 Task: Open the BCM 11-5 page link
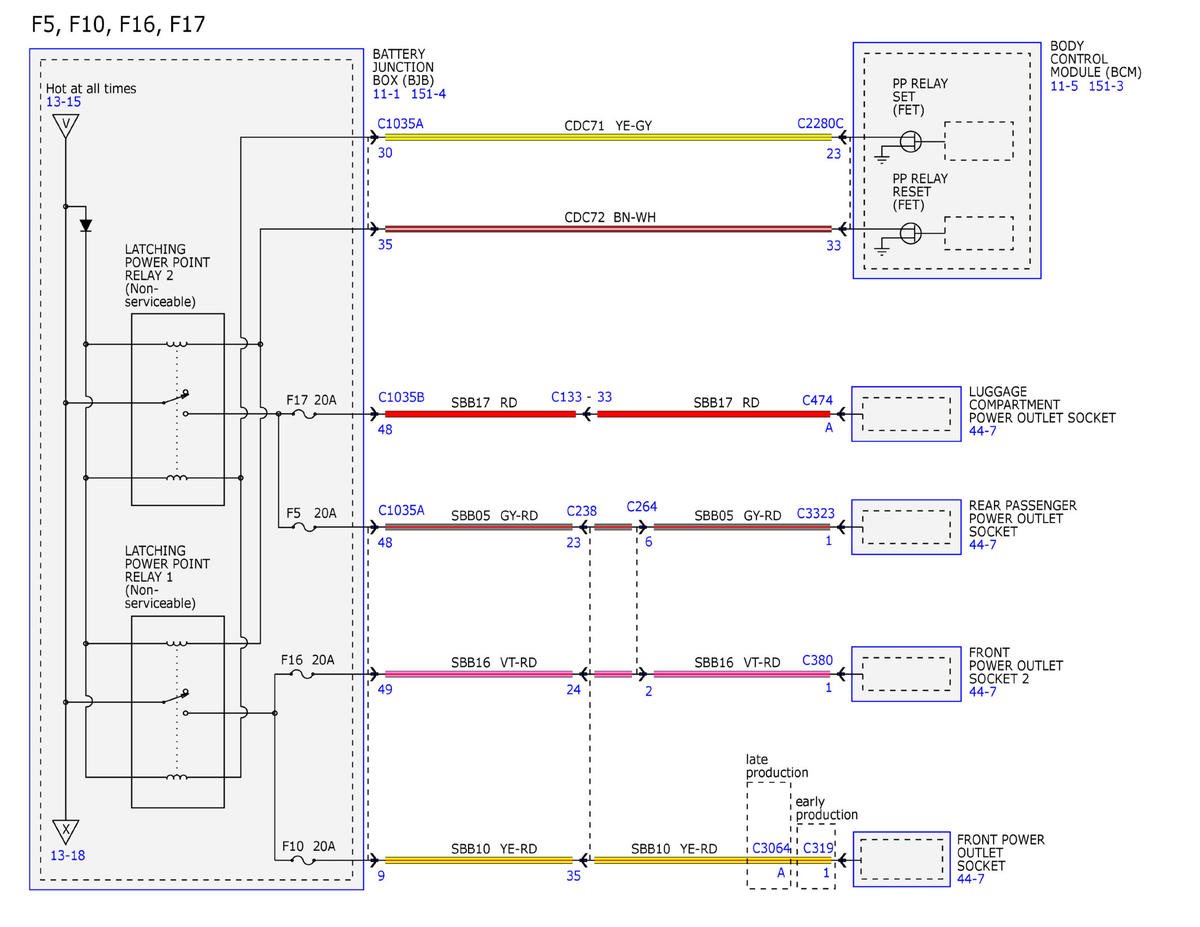click(x=1064, y=86)
